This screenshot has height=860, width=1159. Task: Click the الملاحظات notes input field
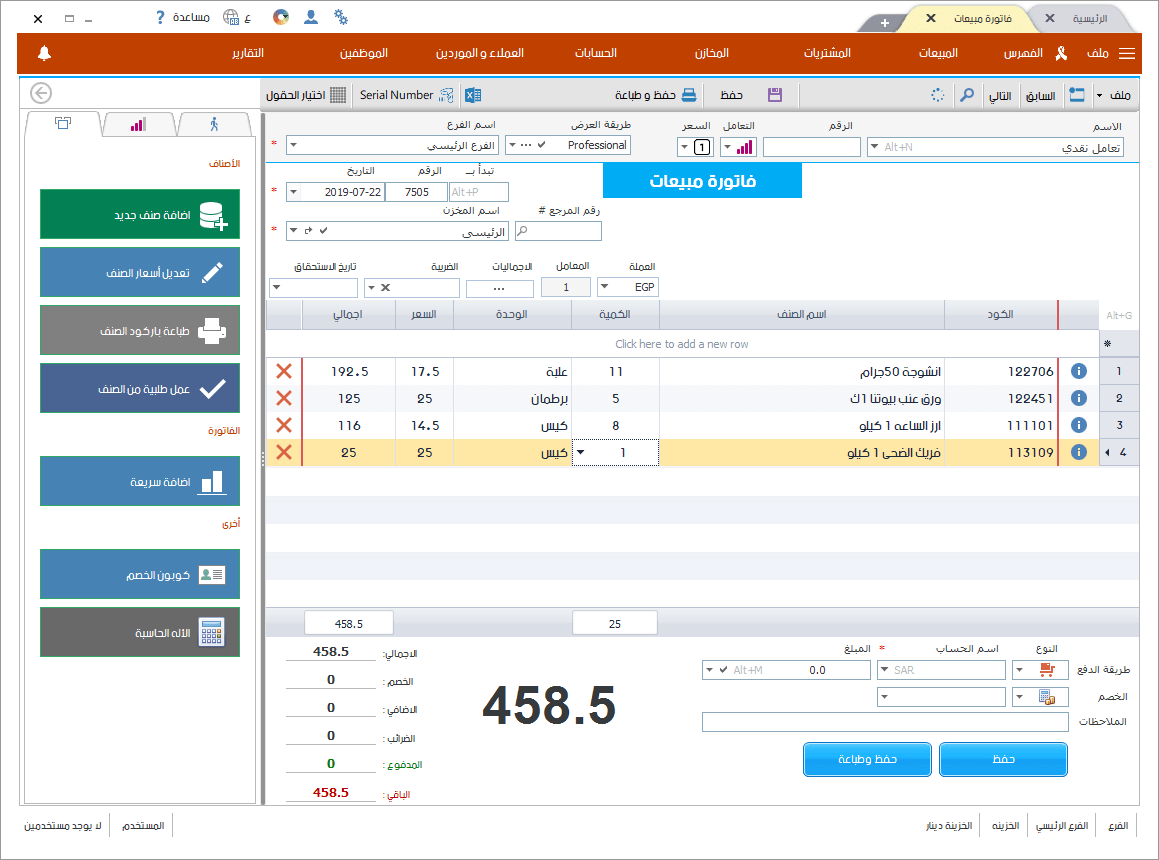point(886,722)
